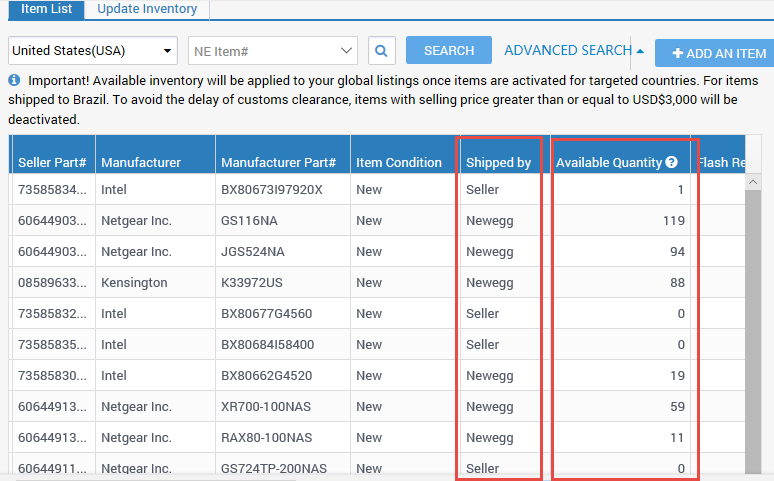Switch to the Update Inventory tab
Image resolution: width=774 pixels, height=481 pixels.
click(x=147, y=9)
